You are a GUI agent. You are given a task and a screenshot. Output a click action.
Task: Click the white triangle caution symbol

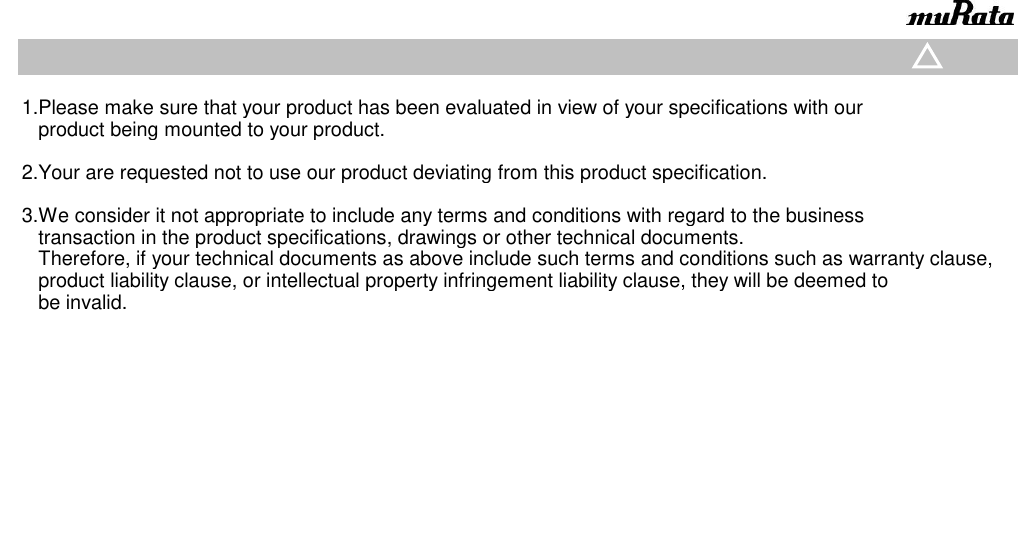pos(927,58)
